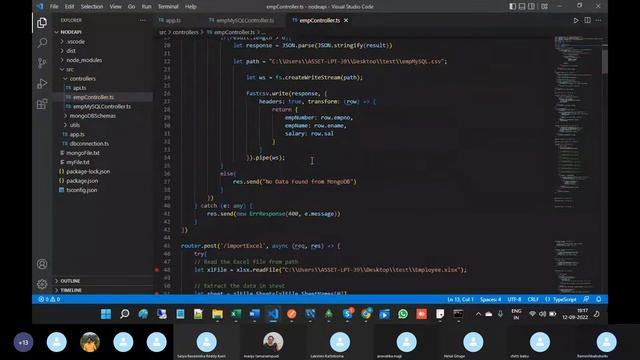Open the Manage gear icon
Screen dimensions: 640x360
tap(42, 284)
